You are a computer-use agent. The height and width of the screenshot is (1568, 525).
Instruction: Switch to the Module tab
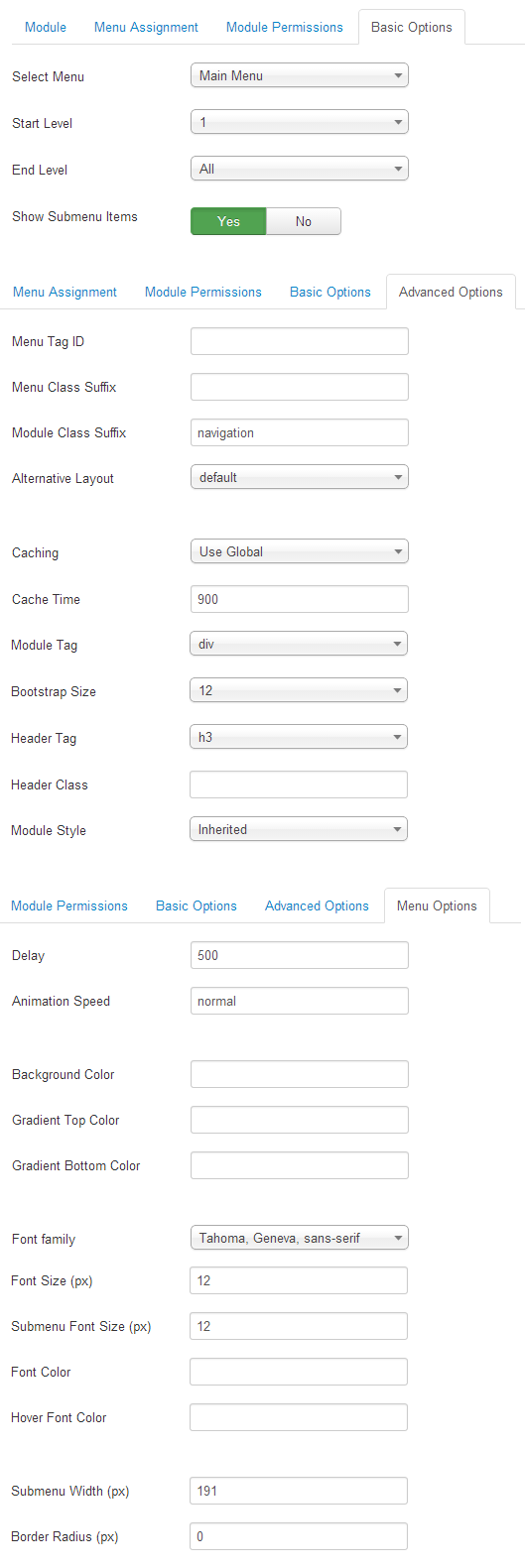click(46, 27)
